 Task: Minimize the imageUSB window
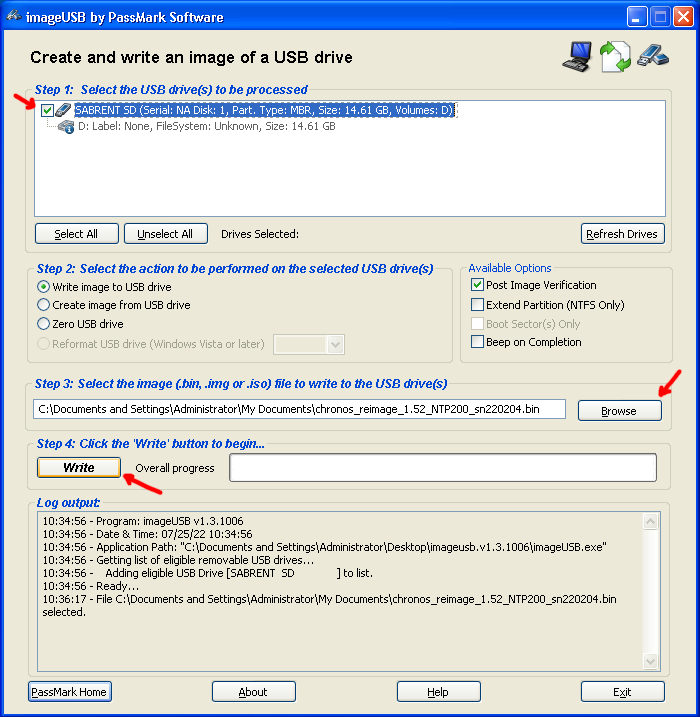click(x=636, y=17)
